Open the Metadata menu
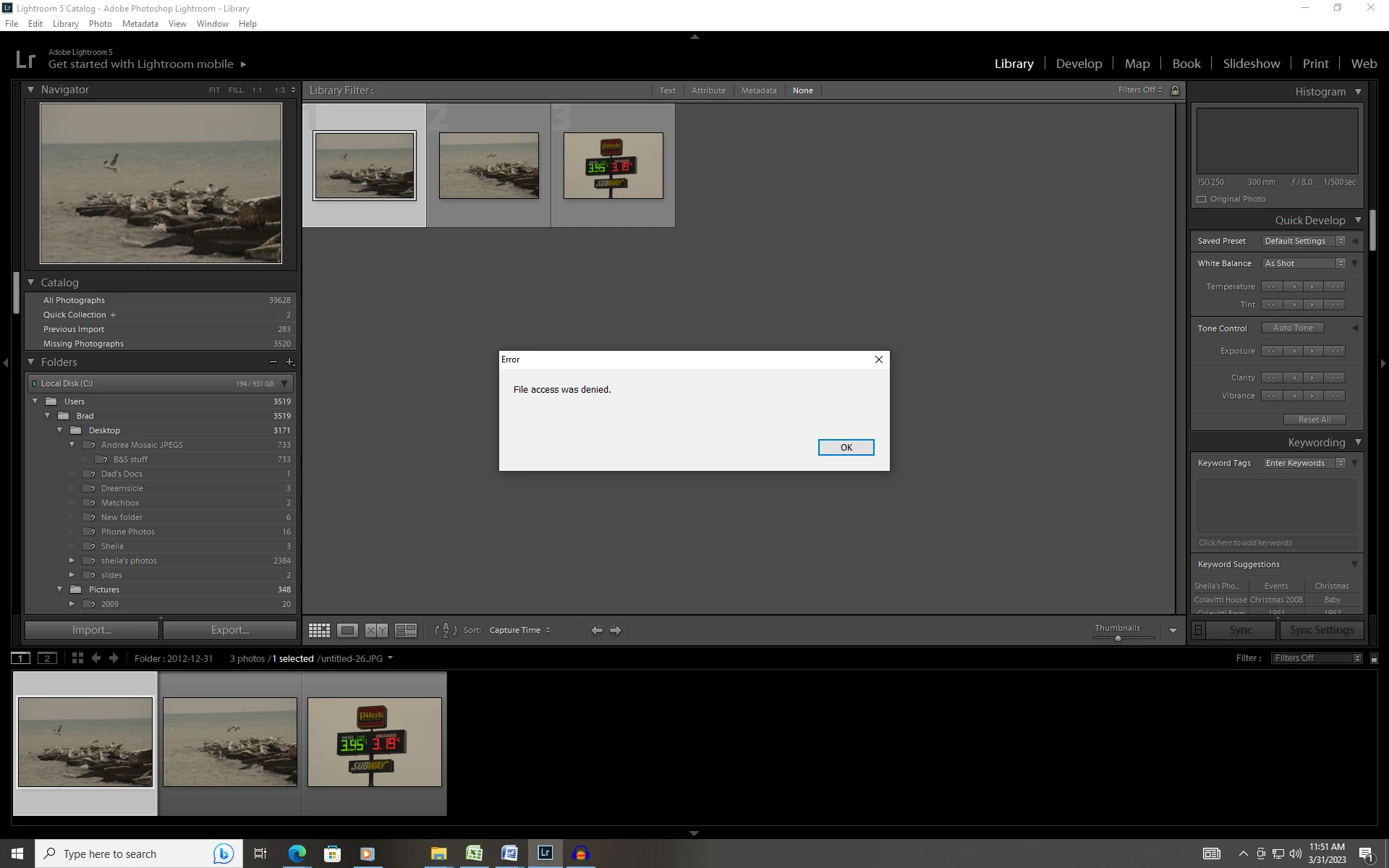 pos(140,24)
